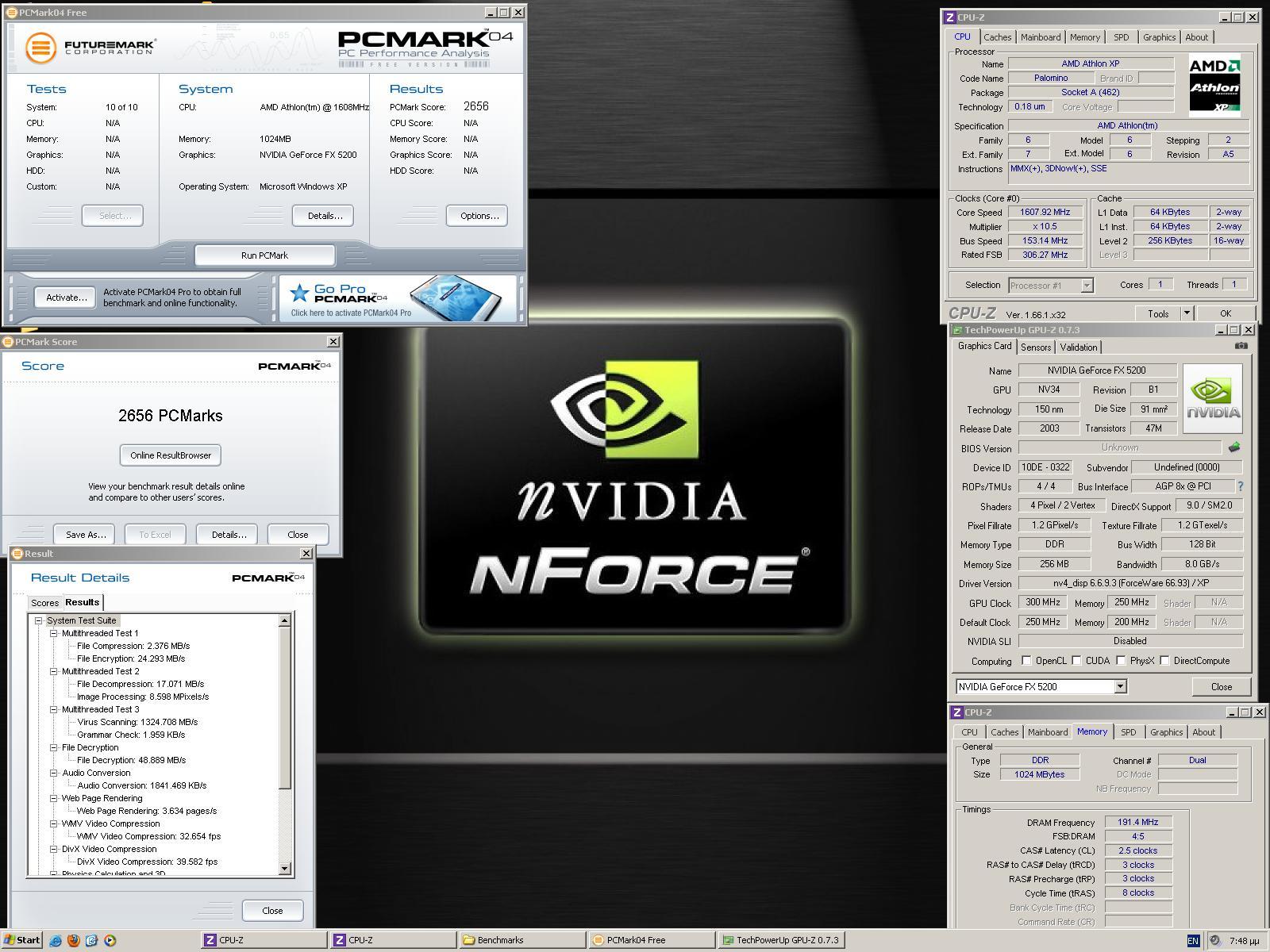Take a GPU-Z screenshot with the camera icon

[1241, 346]
